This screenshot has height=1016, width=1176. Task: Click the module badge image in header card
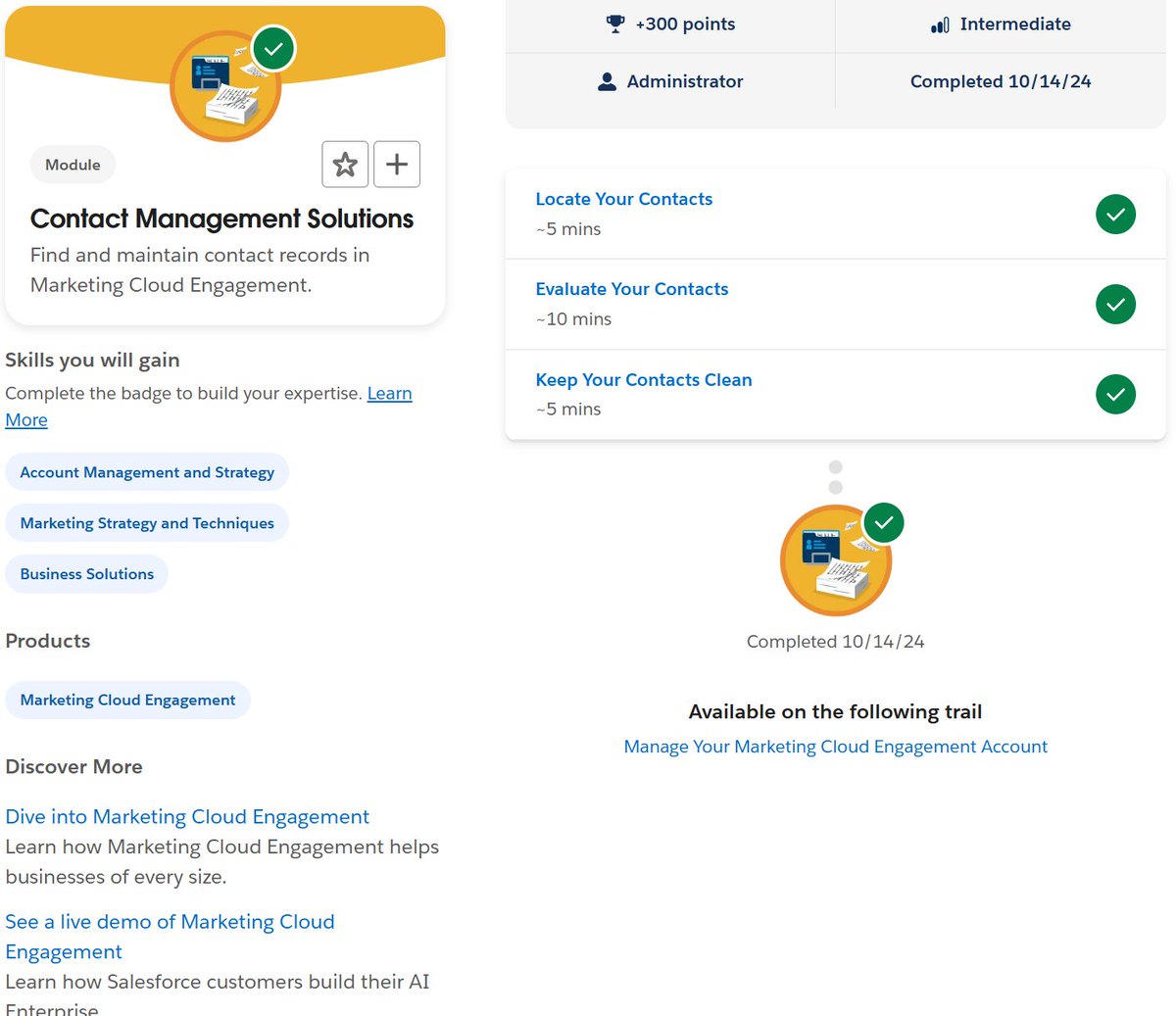226,86
